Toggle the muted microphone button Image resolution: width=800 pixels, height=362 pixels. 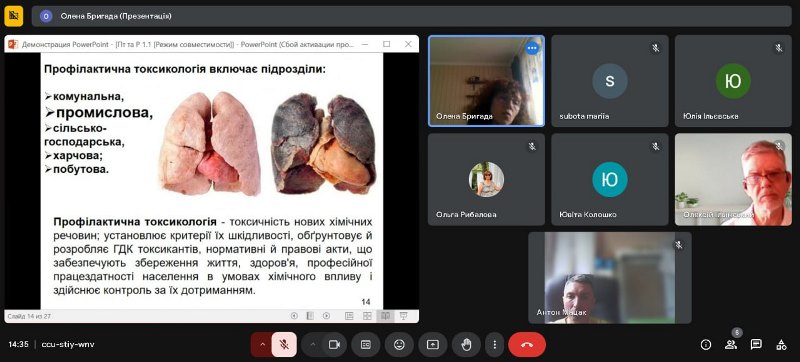click(284, 345)
